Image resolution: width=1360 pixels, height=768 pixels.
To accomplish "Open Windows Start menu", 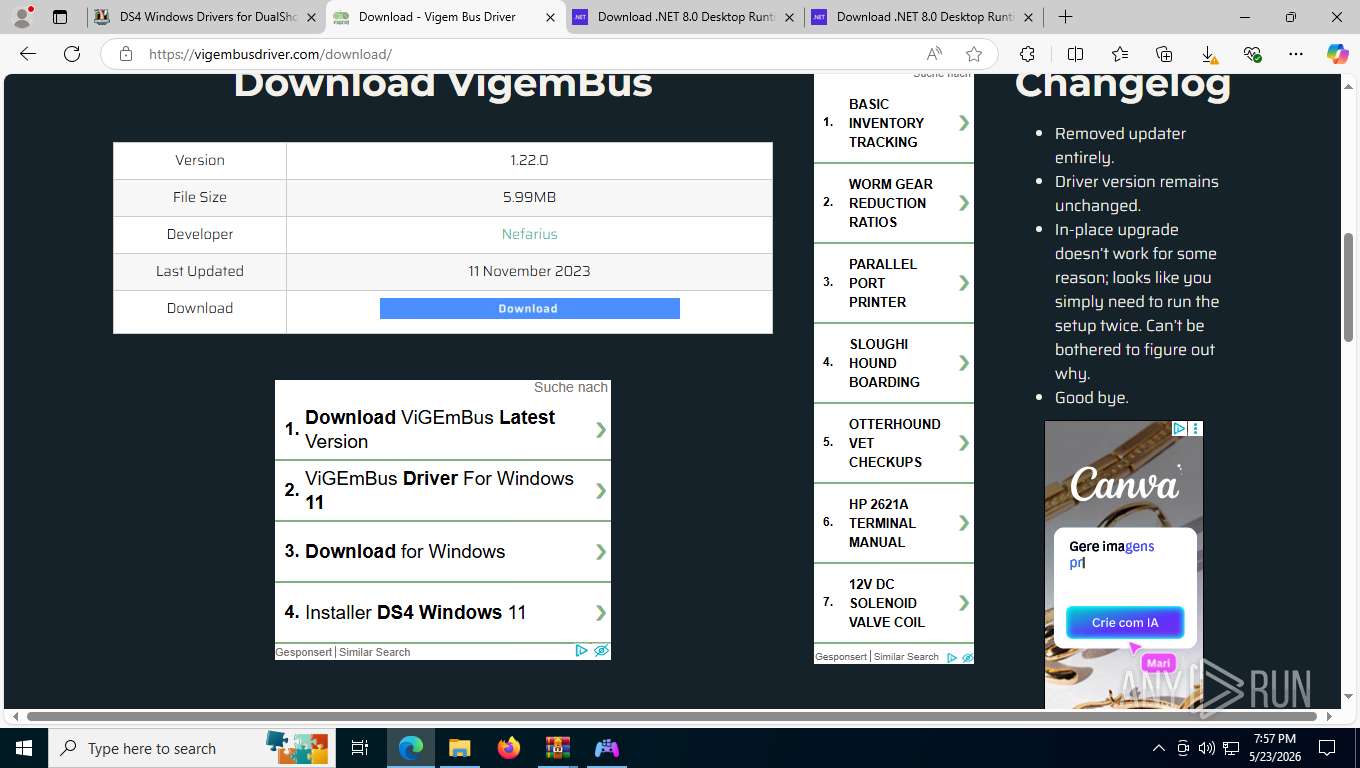I will [23, 748].
